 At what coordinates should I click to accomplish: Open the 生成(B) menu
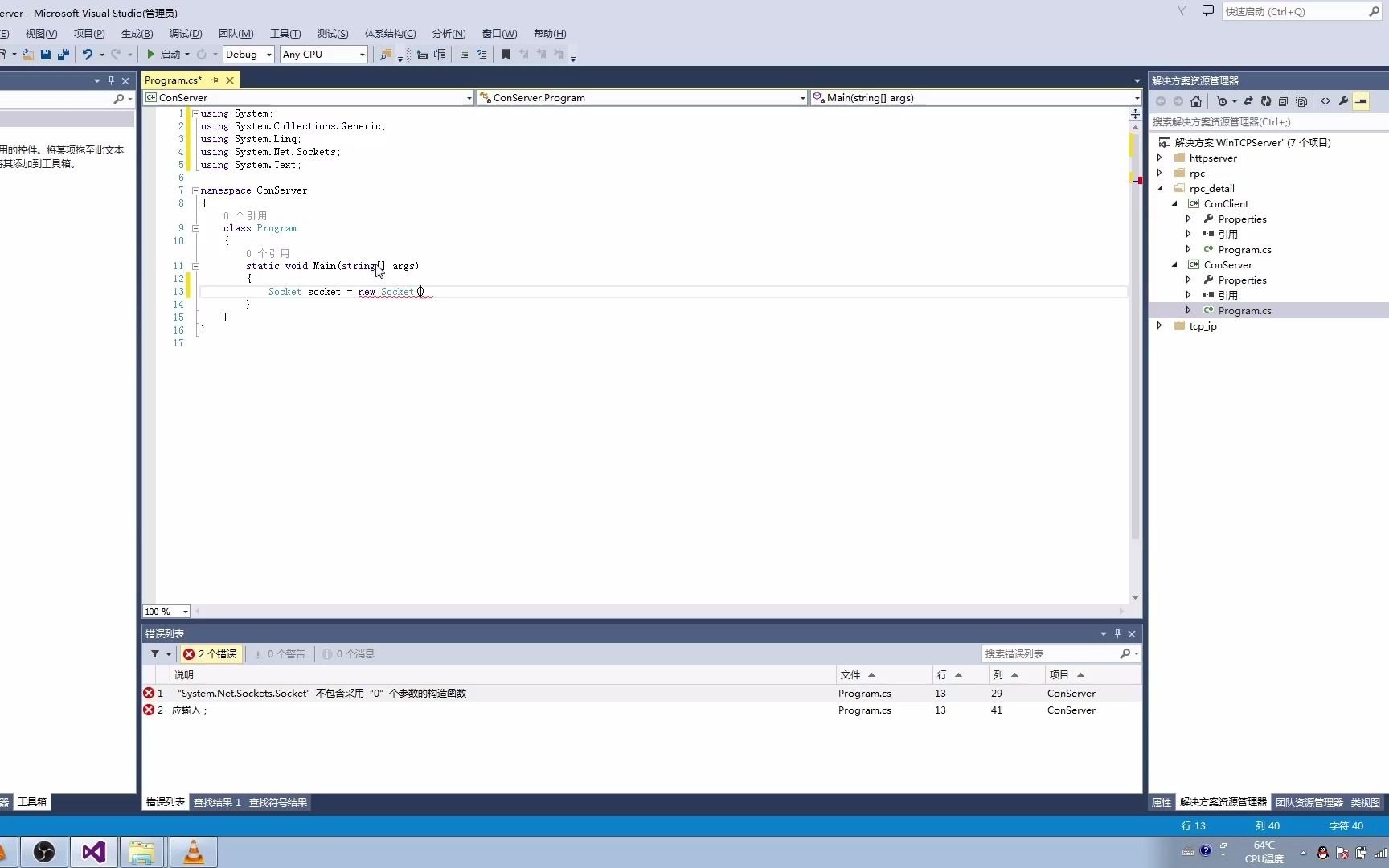coord(137,34)
